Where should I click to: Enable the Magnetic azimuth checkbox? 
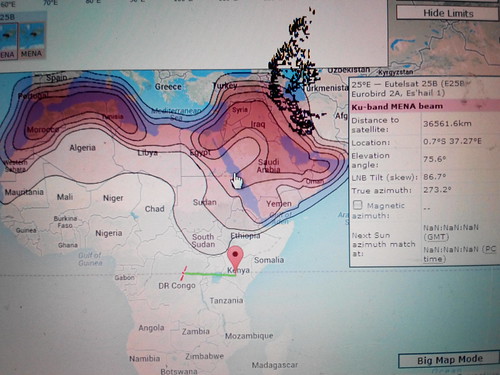(x=358, y=204)
